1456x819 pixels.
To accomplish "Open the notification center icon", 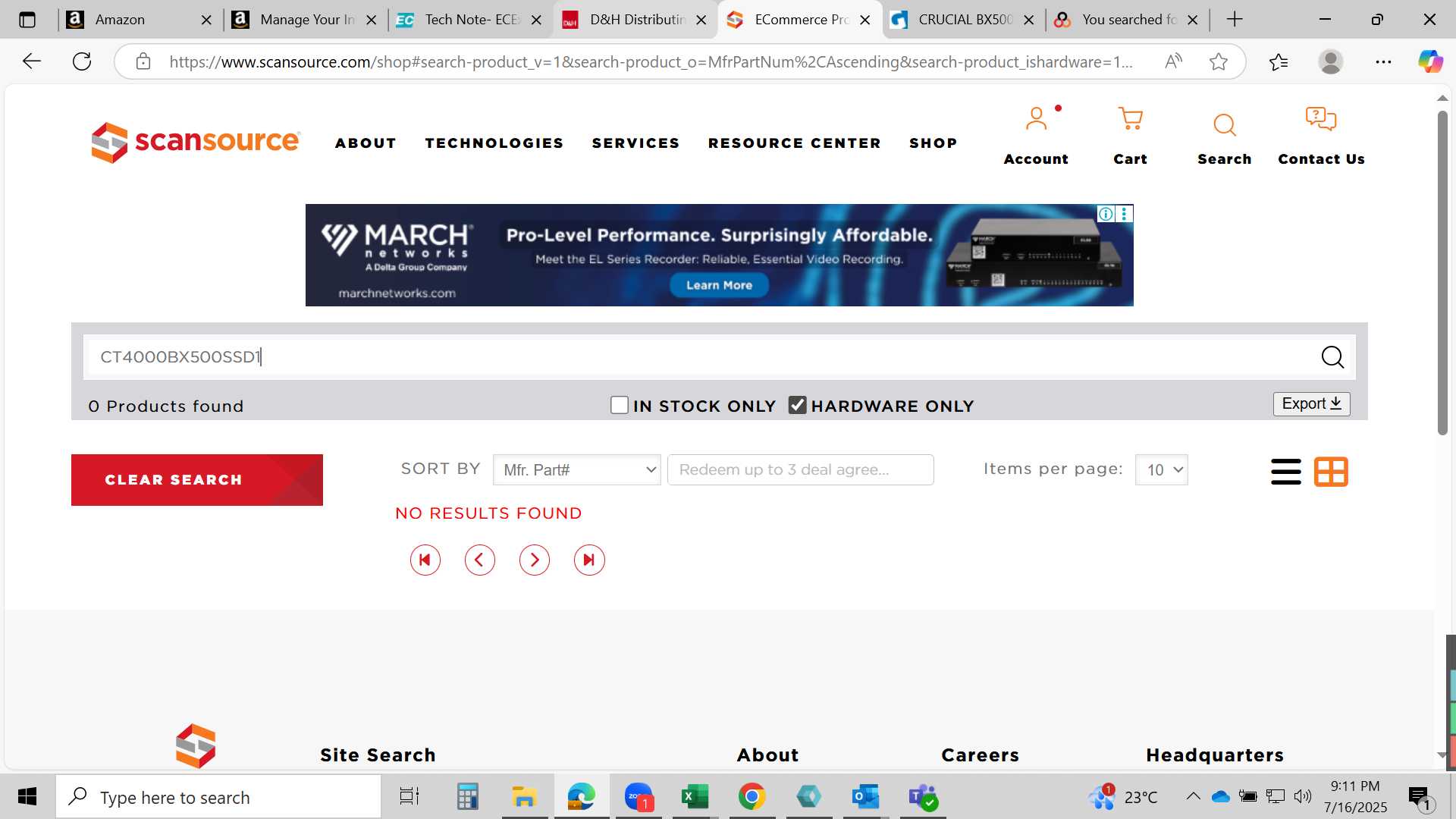I will (x=1420, y=796).
